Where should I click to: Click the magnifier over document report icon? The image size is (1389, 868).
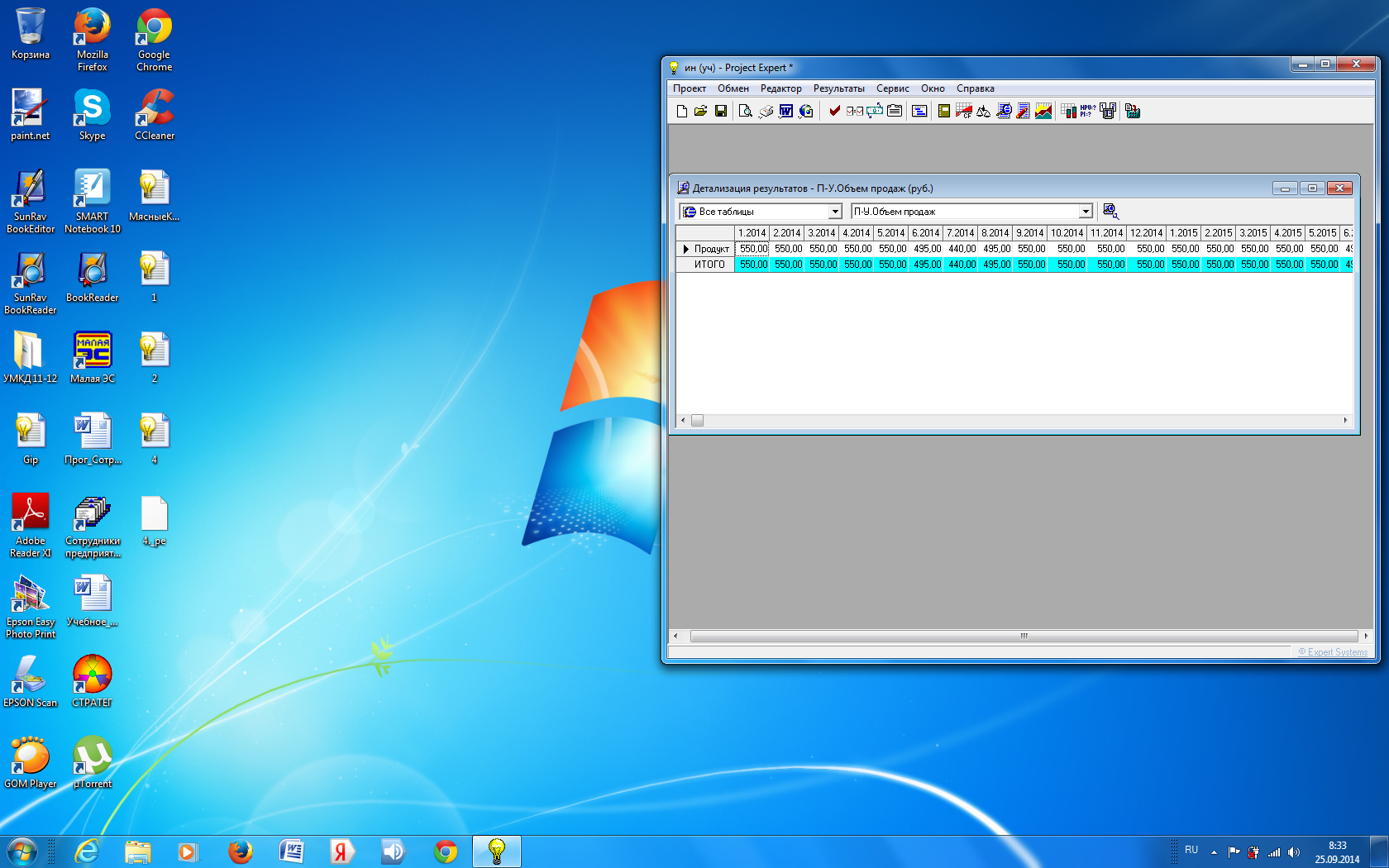click(x=1004, y=111)
